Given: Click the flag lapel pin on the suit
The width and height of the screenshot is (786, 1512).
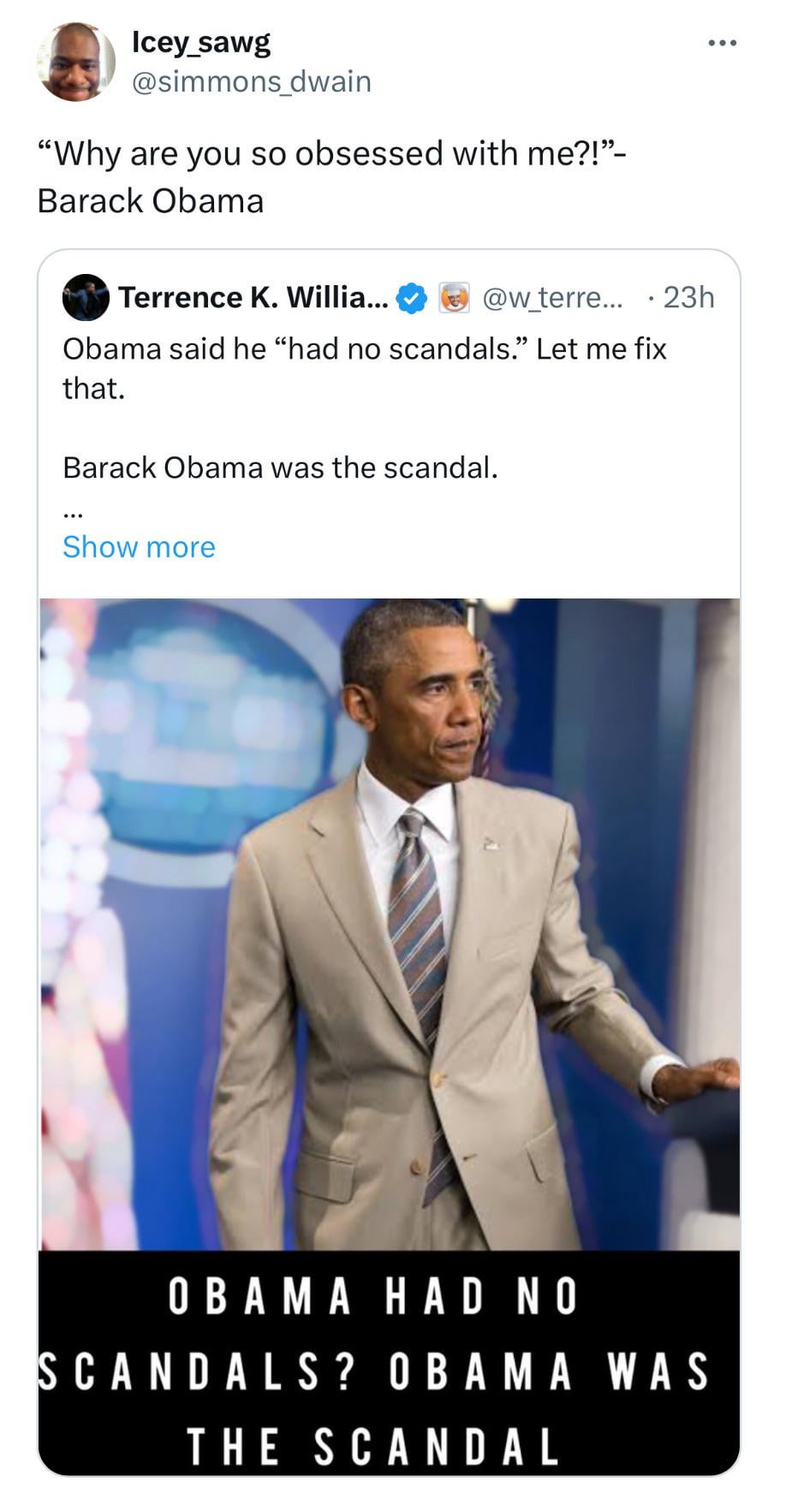Looking at the screenshot, I should [492, 844].
